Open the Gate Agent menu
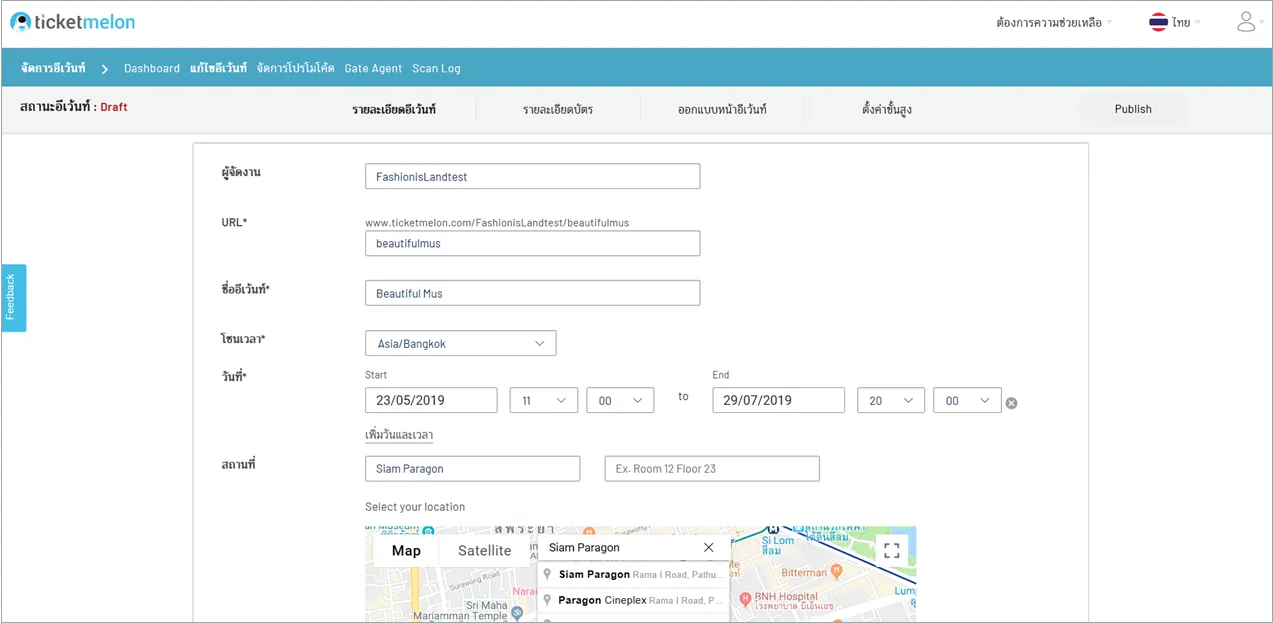 tap(373, 68)
